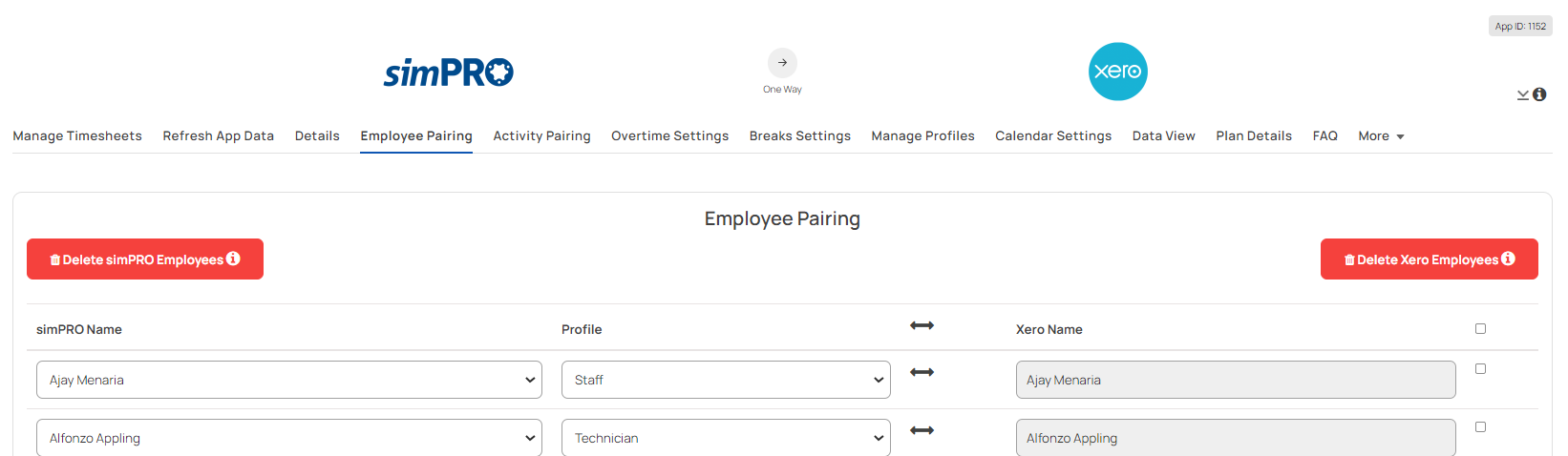Switch to the Data View tab
Screen dimensions: 1568x456
(x=1164, y=136)
